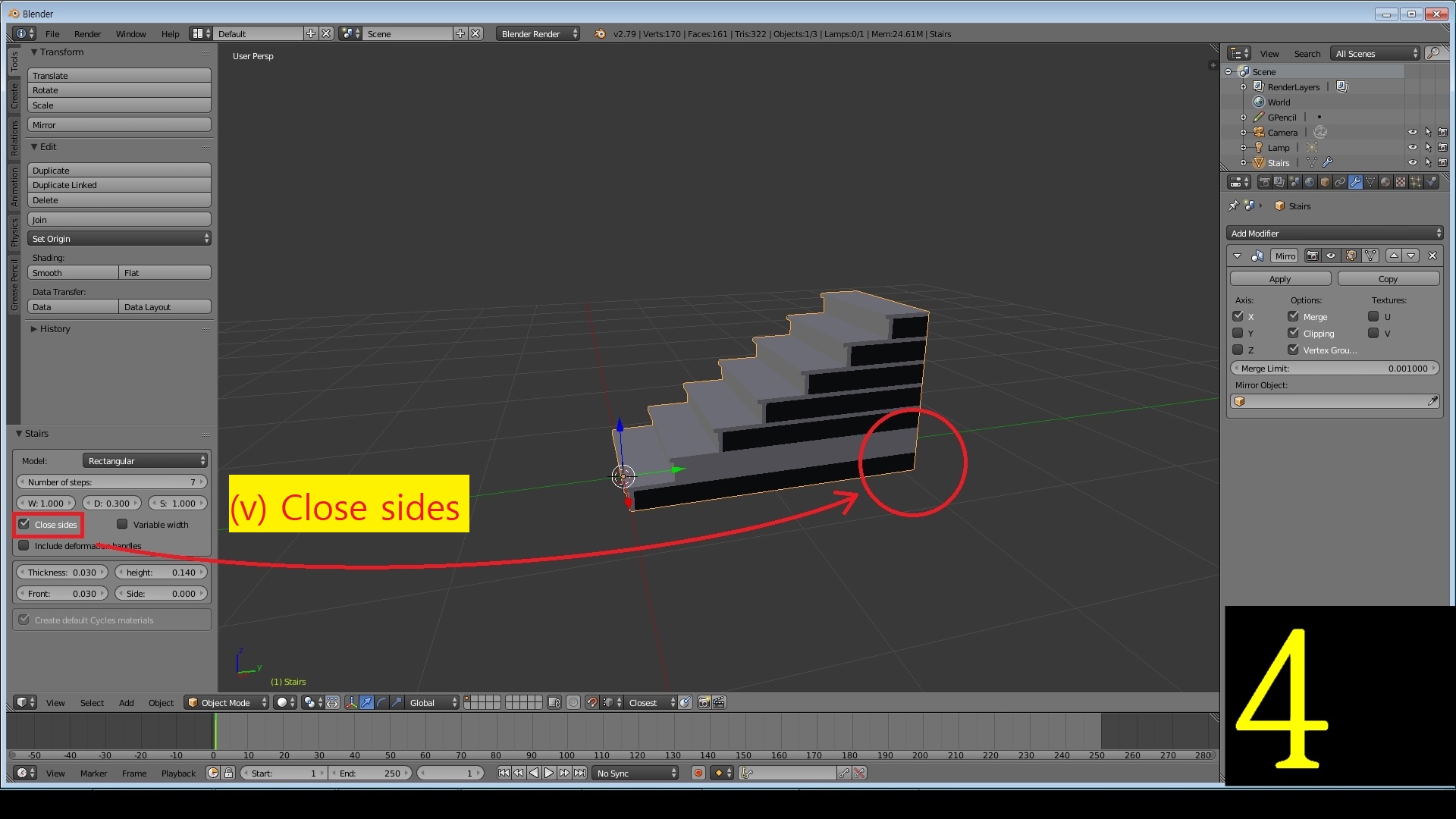
Task: Enable Include deformation handles checkbox
Action: click(24, 545)
